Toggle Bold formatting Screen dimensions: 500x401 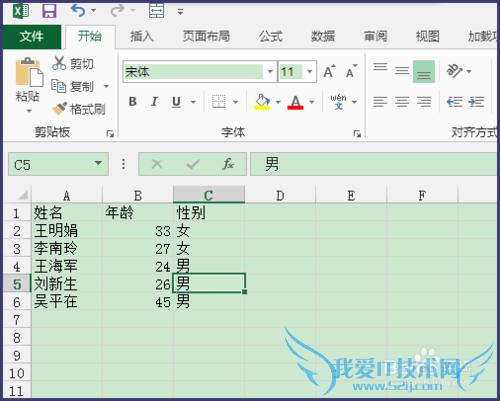pyautogui.click(x=133, y=101)
